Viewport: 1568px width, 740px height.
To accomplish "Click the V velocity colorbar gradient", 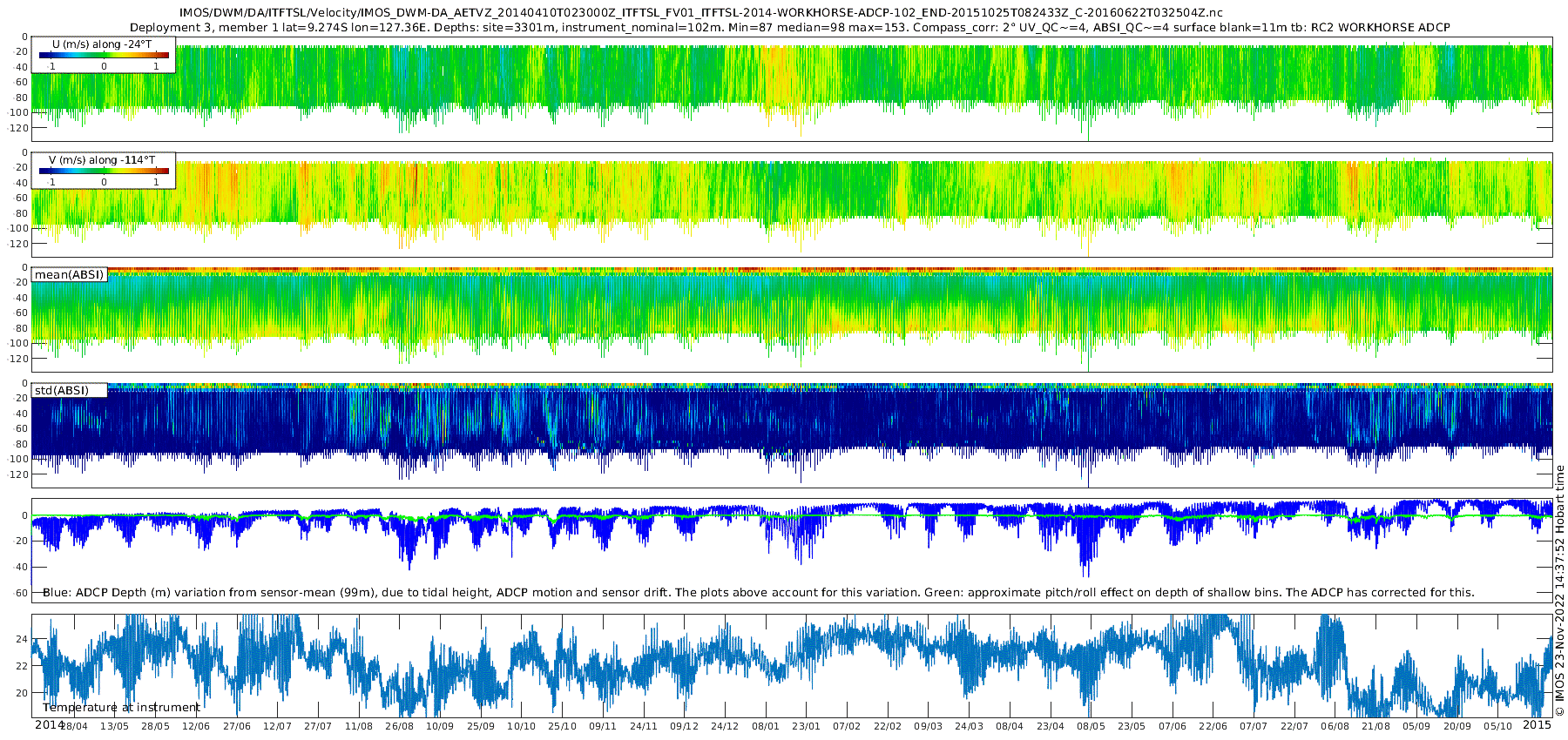I will 104,171.
